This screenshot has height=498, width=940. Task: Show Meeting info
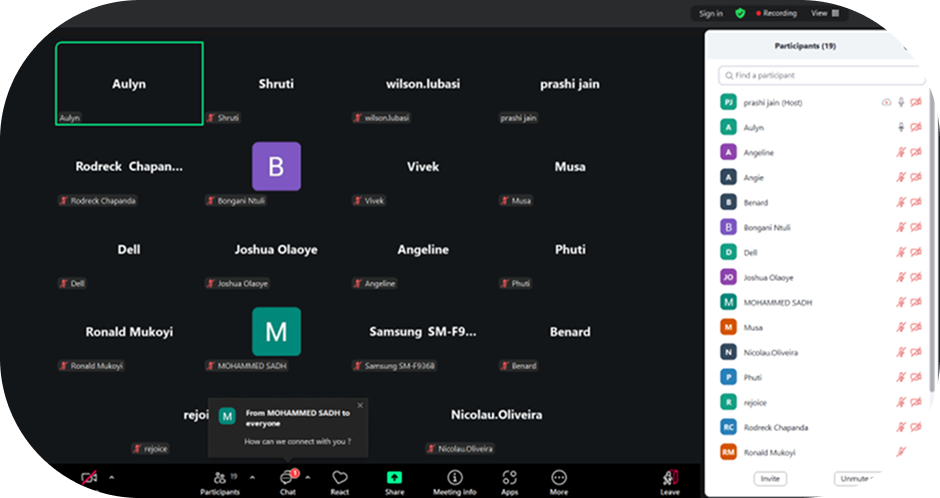pyautogui.click(x=454, y=482)
